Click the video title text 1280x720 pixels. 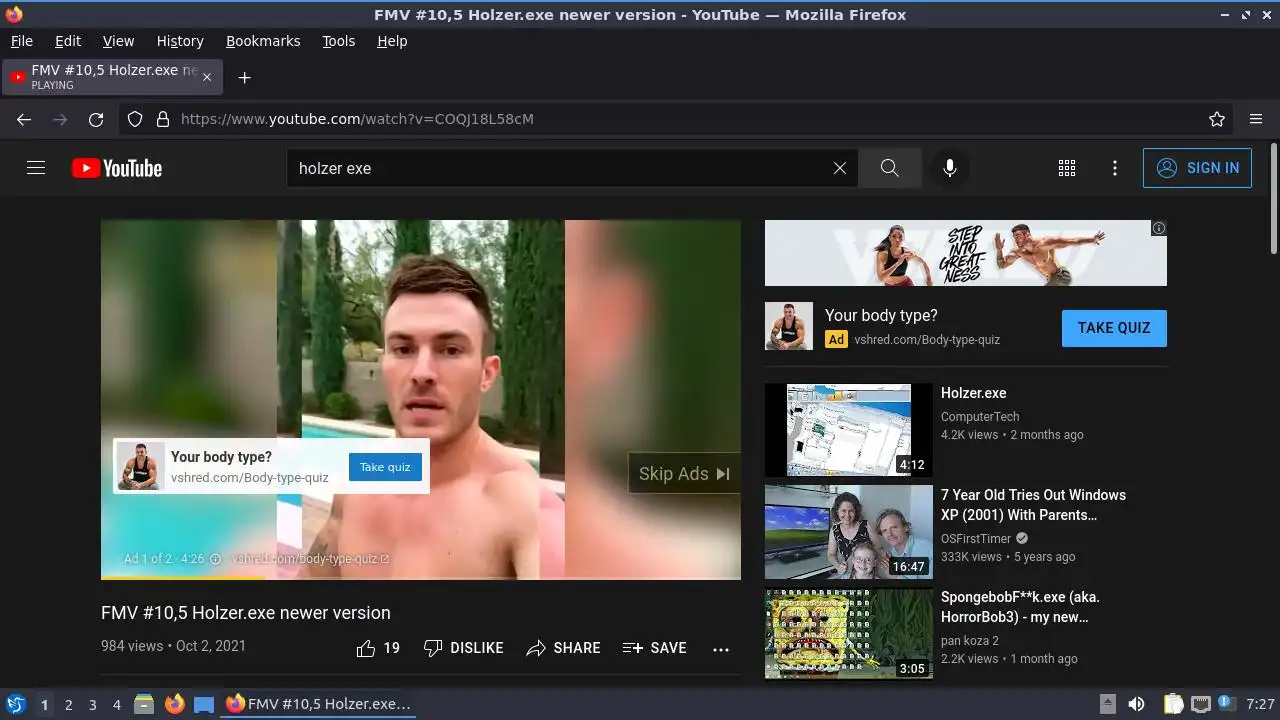246,613
